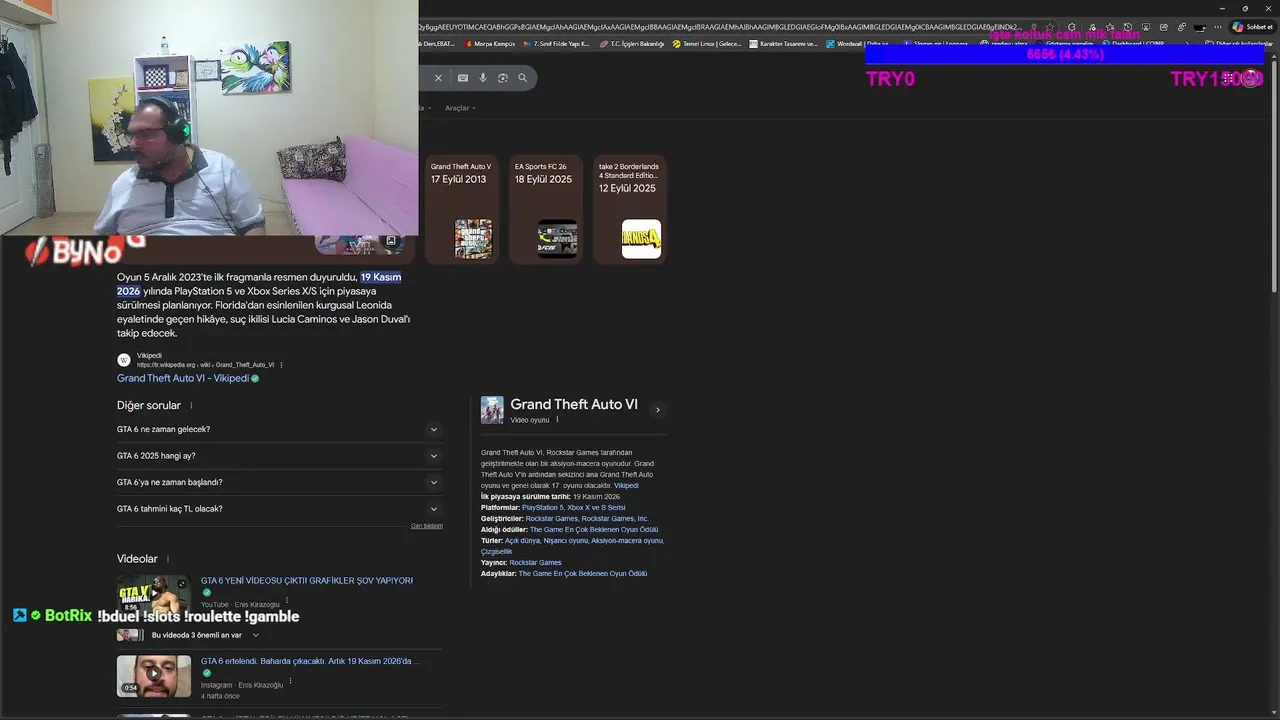Select the Grand Theft Auto V release card
This screenshot has height=720, width=1280.
point(461,209)
